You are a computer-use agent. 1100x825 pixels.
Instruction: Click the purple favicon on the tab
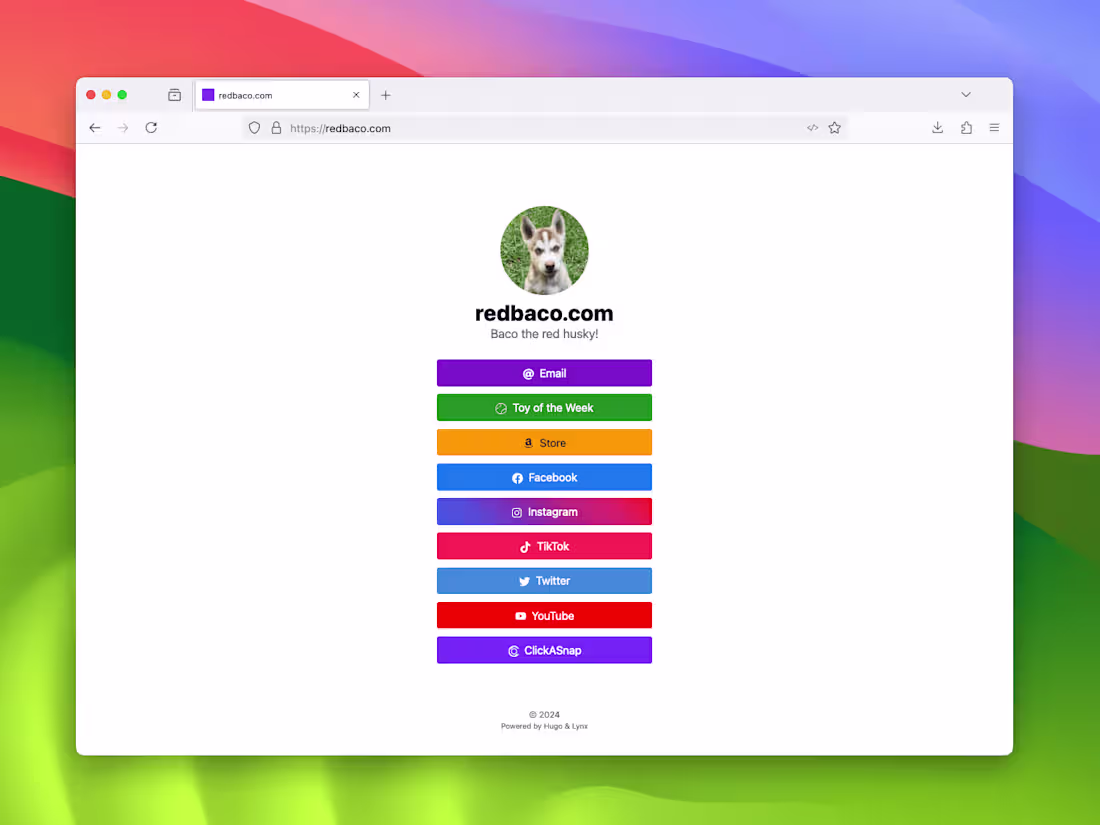pyautogui.click(x=208, y=95)
